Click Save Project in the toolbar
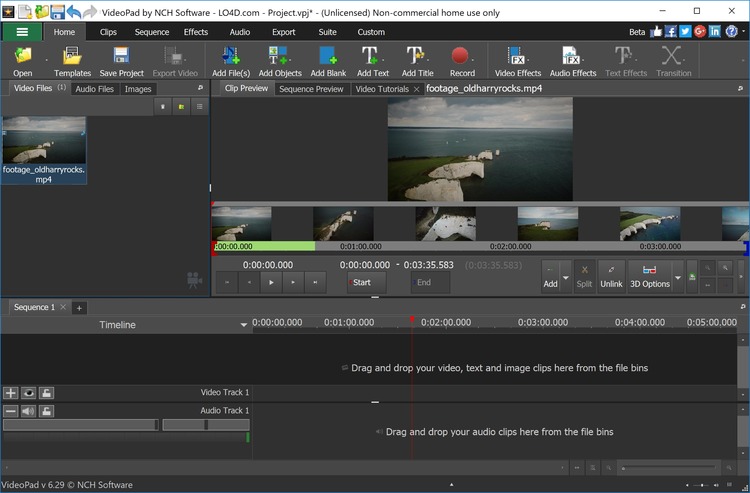Screen dimensions: 750x493 [121, 61]
